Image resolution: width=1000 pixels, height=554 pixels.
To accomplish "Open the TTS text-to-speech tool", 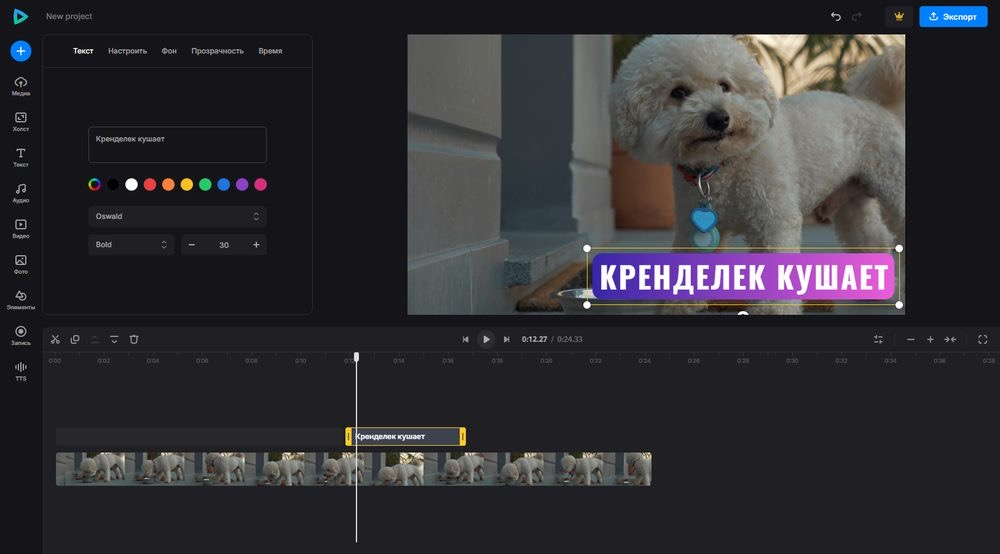I will tap(20, 371).
